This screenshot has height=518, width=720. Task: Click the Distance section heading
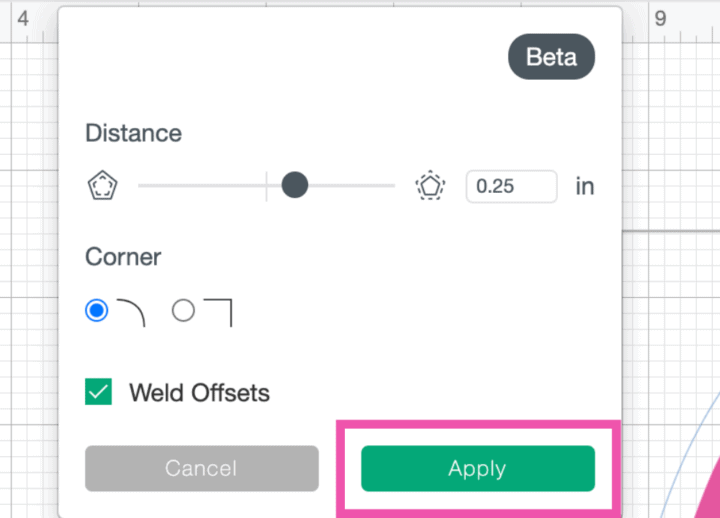[x=133, y=133]
